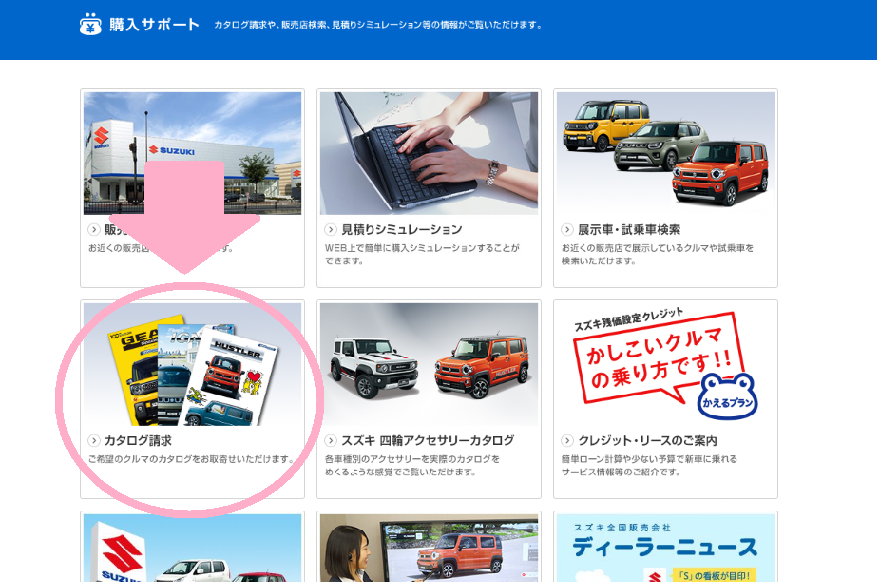The width and height of the screenshot is (877, 582).
Task: Click the ディーラーニュース banner image
Action: [x=666, y=548]
